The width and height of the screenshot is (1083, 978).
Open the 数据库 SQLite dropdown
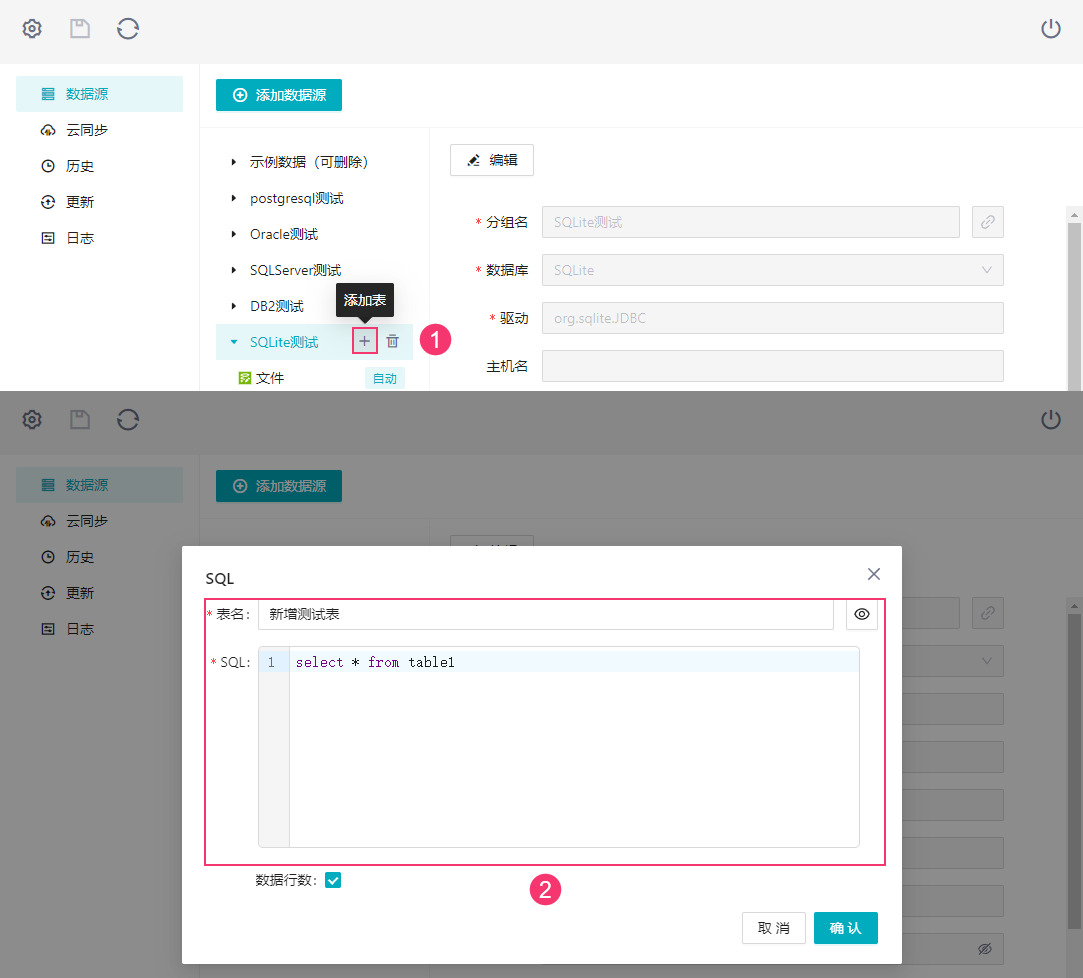(773, 270)
